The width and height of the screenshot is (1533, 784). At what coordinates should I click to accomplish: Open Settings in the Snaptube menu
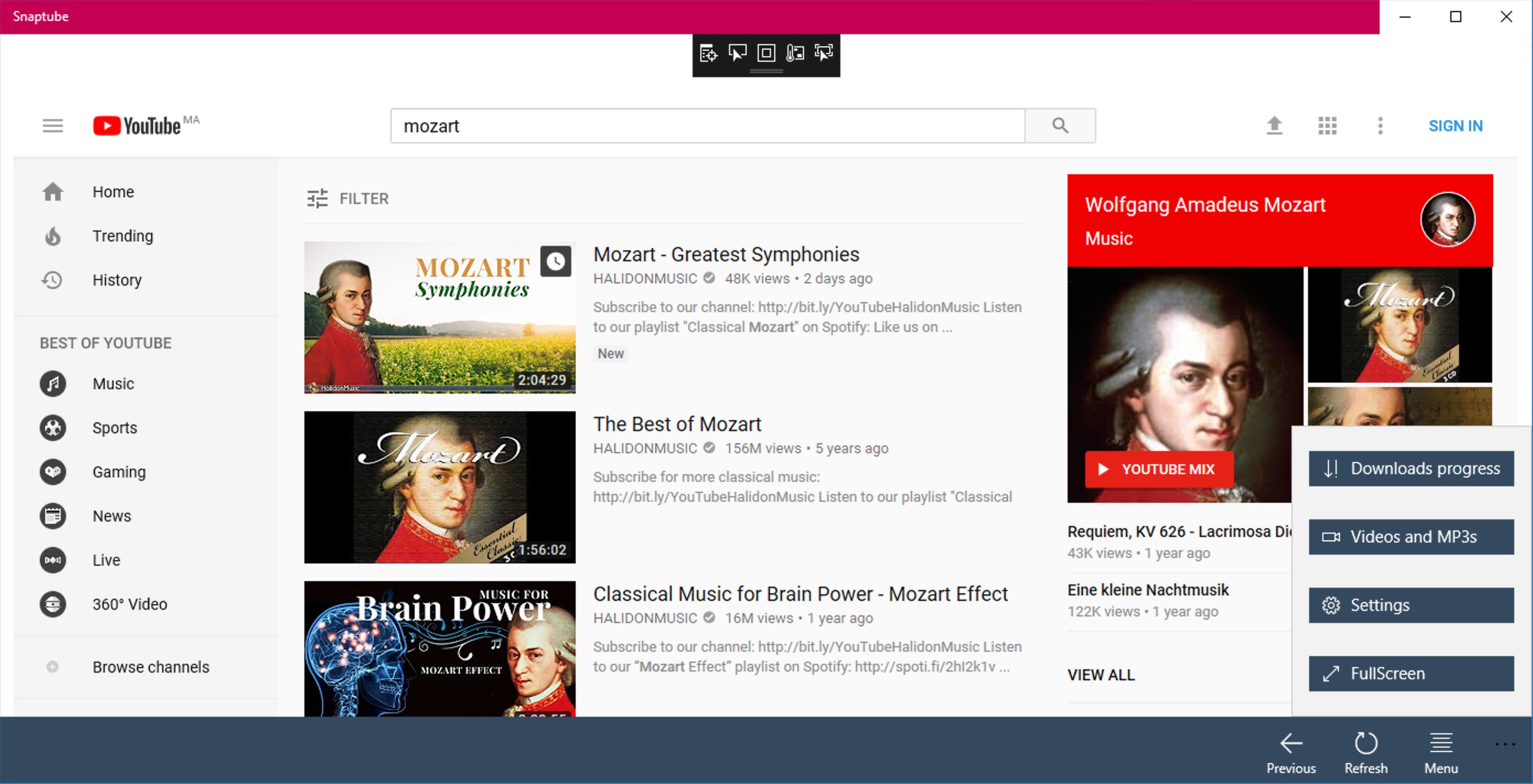click(x=1411, y=605)
